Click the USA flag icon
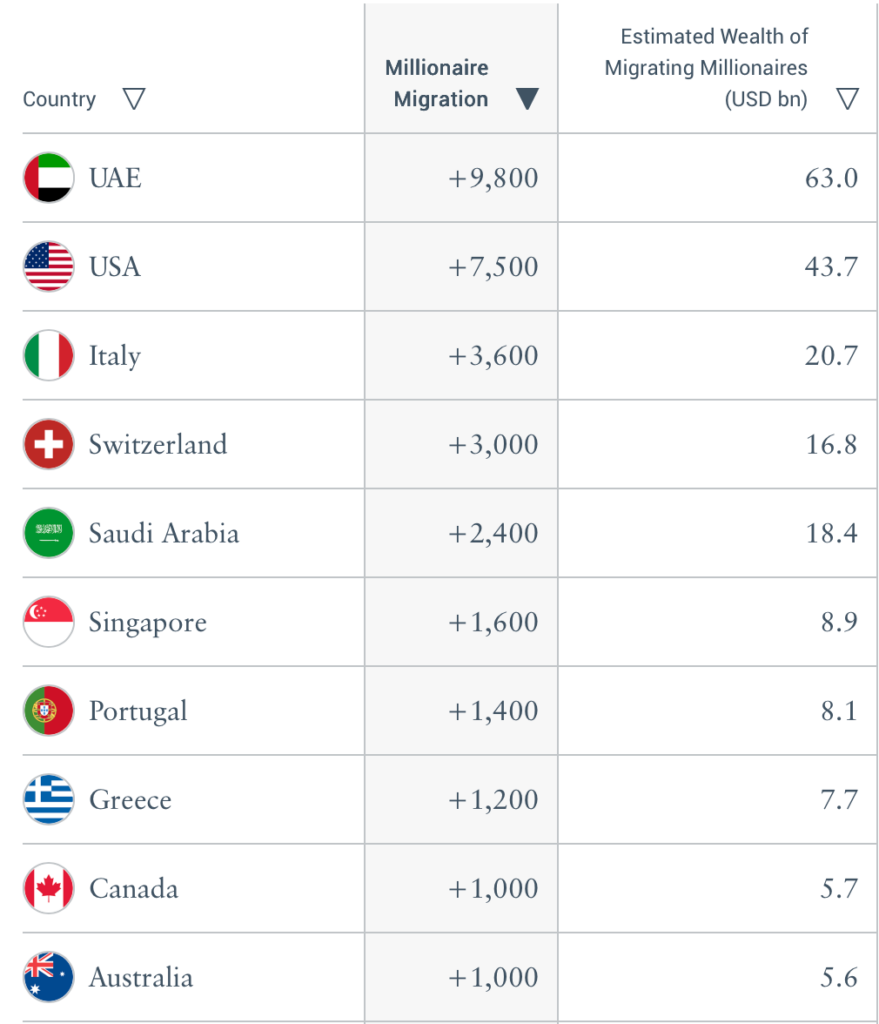This screenshot has height=1024, width=879. click(x=48, y=267)
